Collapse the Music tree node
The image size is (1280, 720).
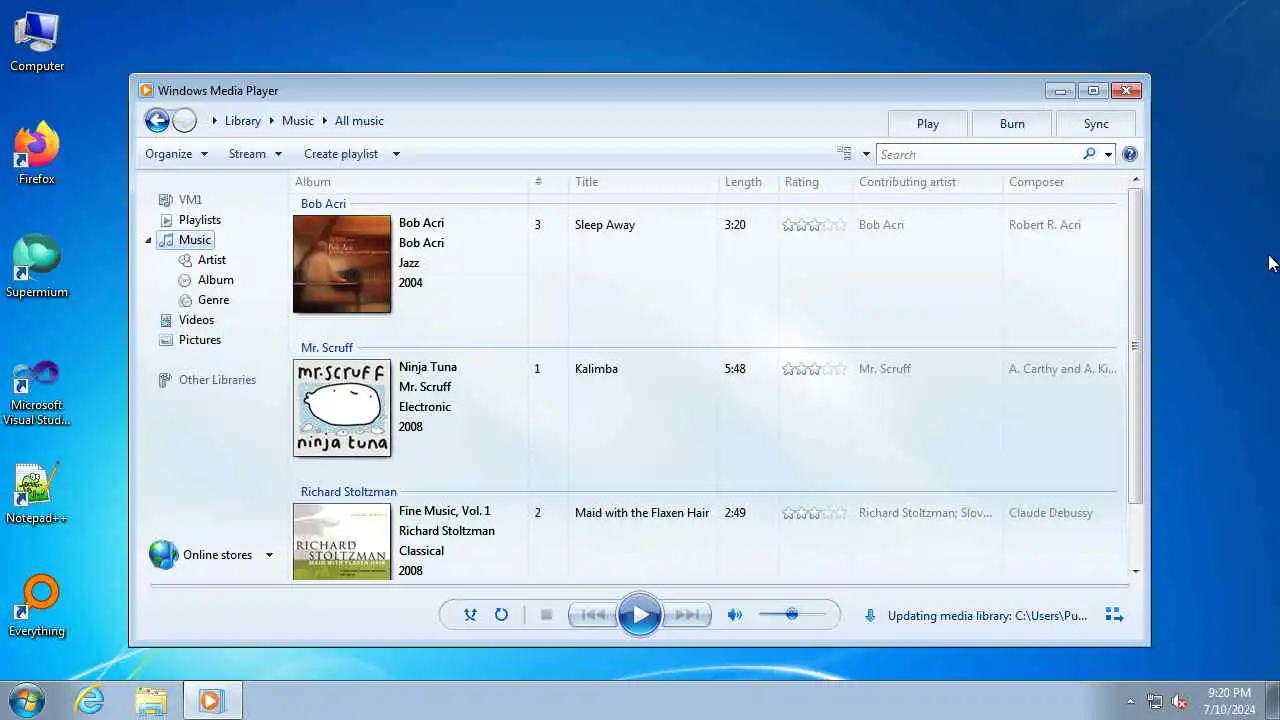pyautogui.click(x=149, y=240)
